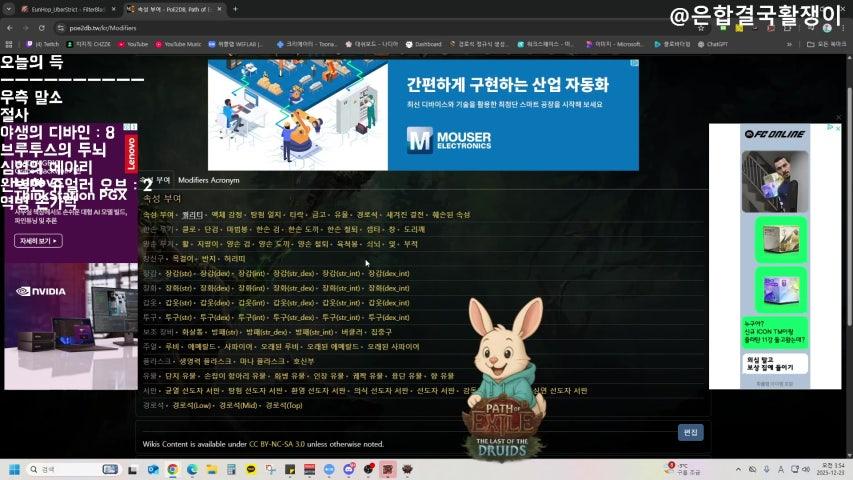This screenshot has width=853, height=480.
Task: Bookmark this page with the star icon
Action: (x=701, y=28)
